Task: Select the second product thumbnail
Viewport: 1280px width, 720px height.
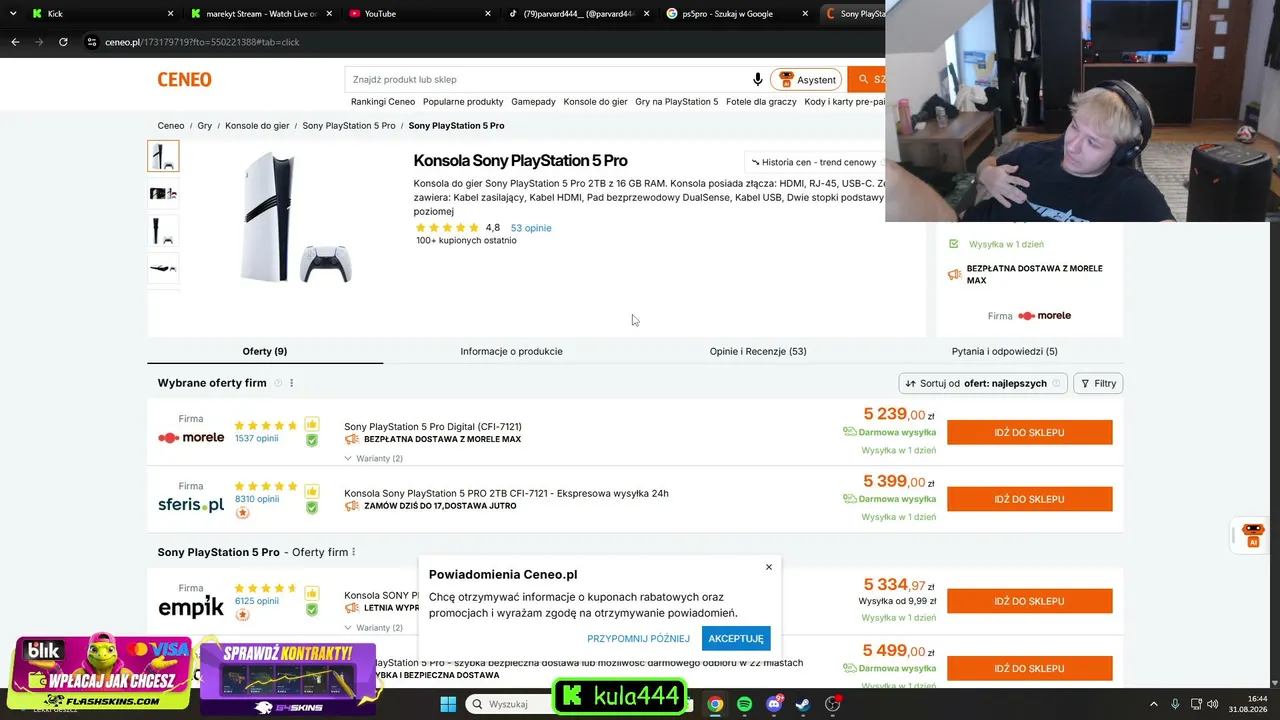Action: point(163,193)
